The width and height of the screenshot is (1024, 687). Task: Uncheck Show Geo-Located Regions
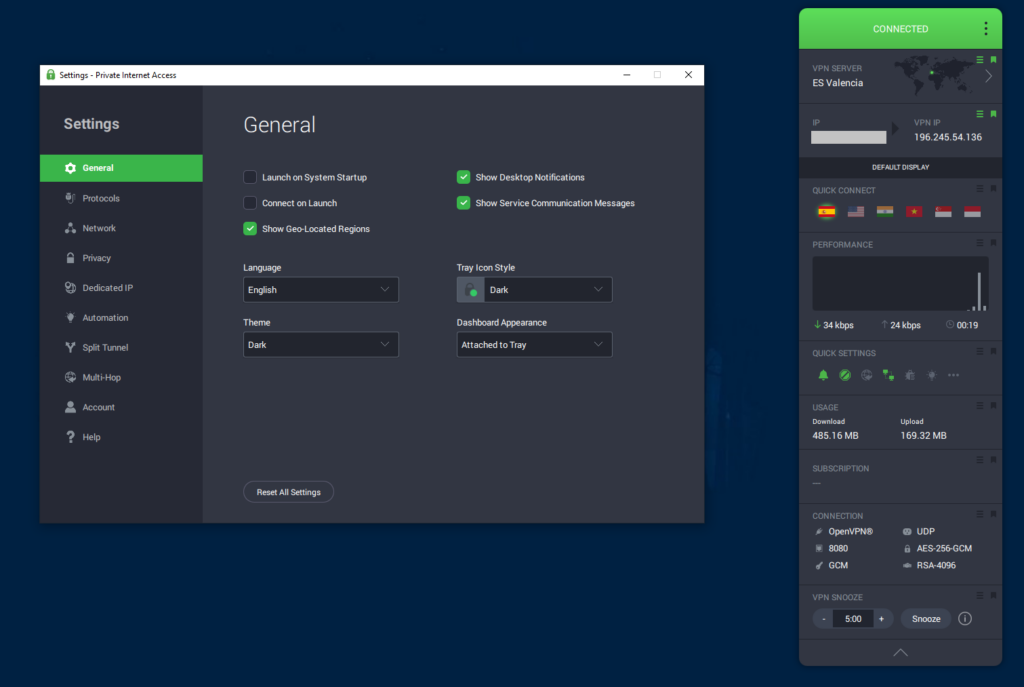coord(249,228)
